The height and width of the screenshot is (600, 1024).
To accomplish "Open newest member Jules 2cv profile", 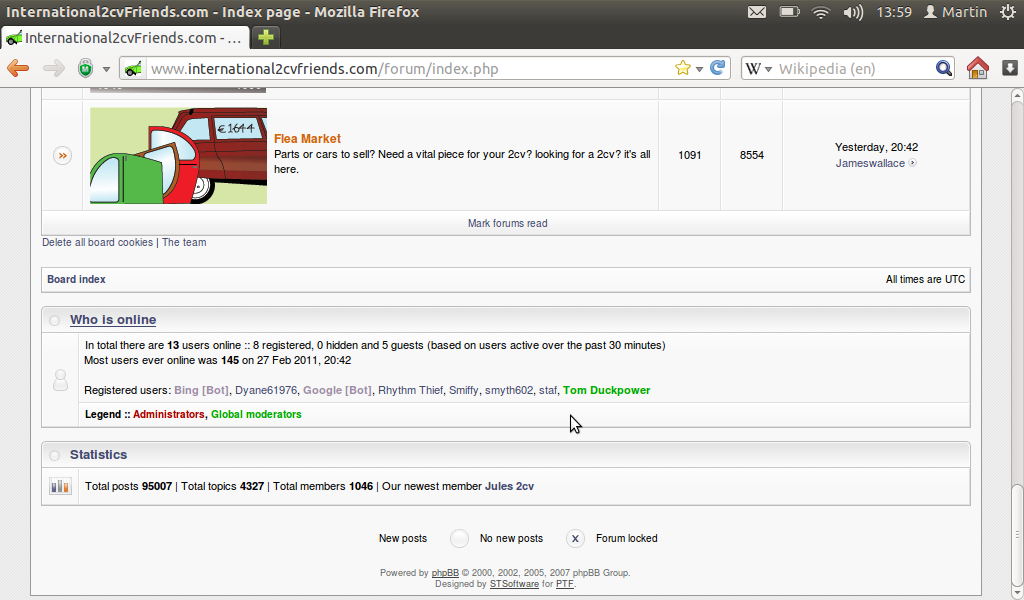I will pos(509,486).
